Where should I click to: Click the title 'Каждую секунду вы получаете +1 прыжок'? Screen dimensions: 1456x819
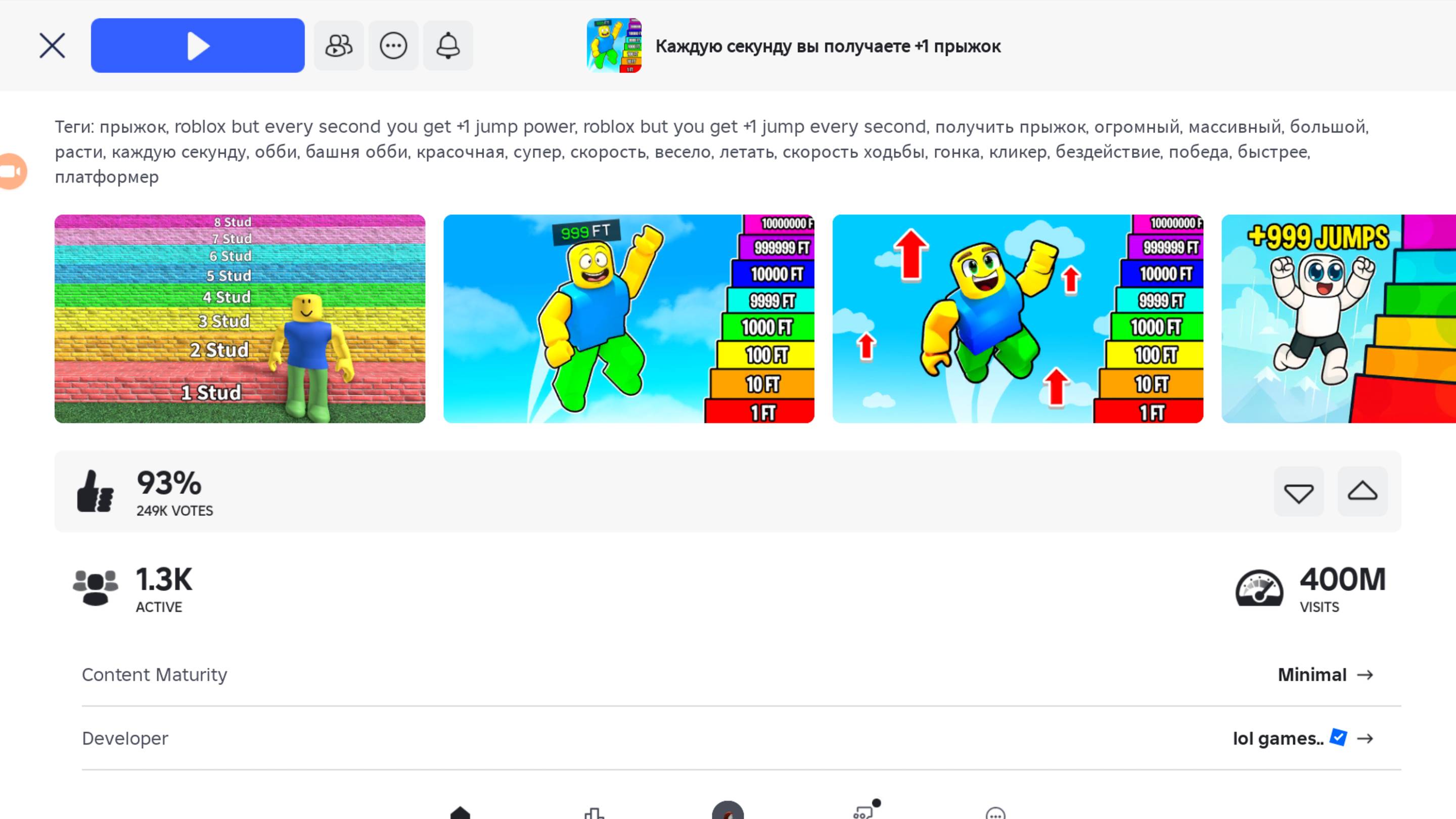[828, 47]
